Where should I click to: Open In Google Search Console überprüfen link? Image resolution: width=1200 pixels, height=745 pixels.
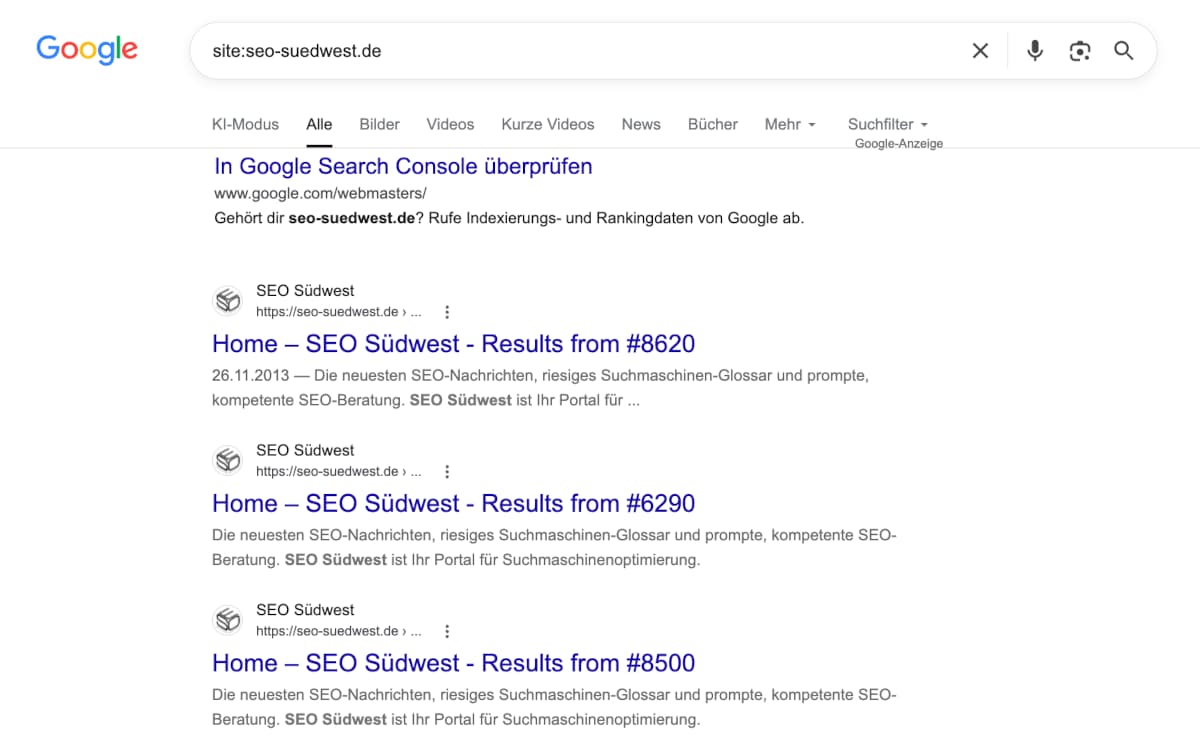(x=403, y=166)
